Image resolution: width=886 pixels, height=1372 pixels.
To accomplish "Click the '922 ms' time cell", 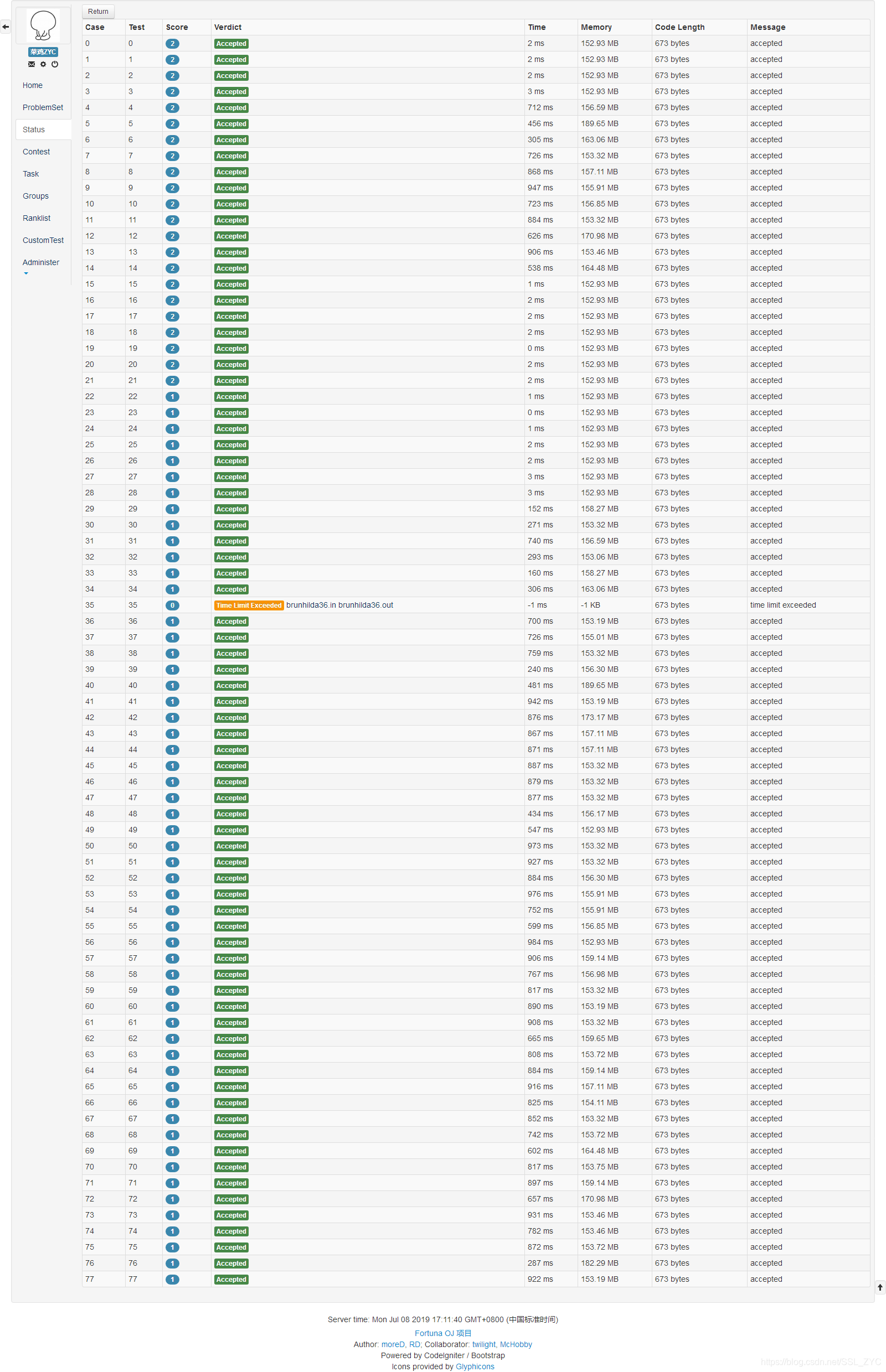I will [540, 1280].
